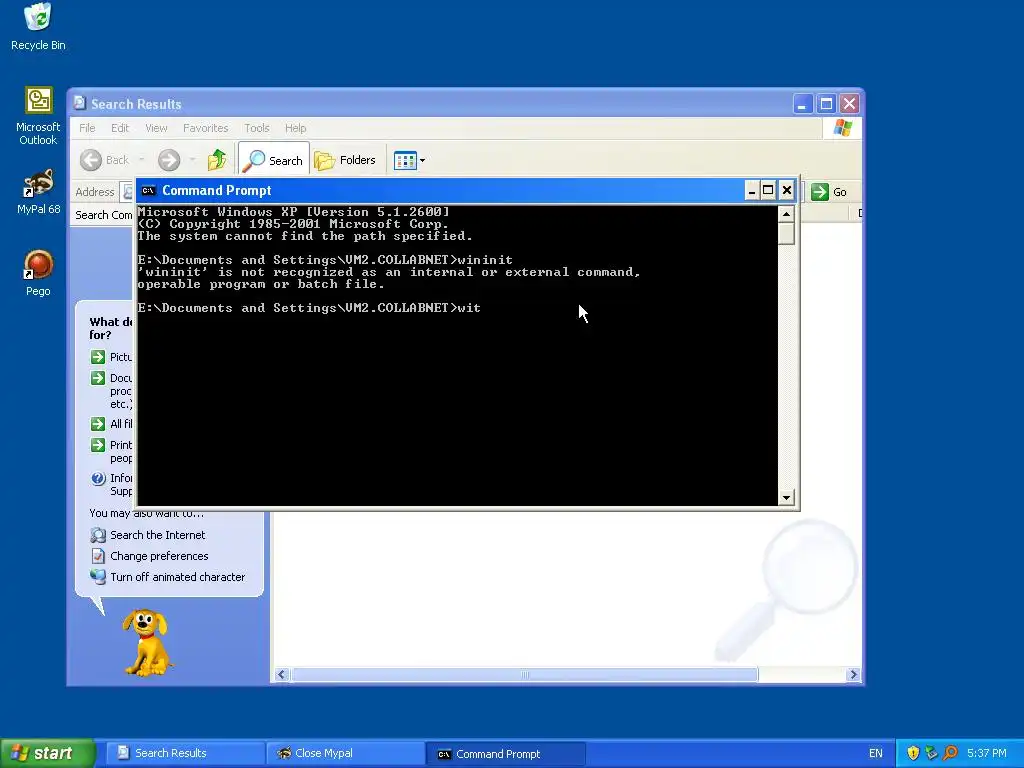Image resolution: width=1024 pixels, height=768 pixels.
Task: Minimize the Command Prompt window
Action: (x=752, y=191)
